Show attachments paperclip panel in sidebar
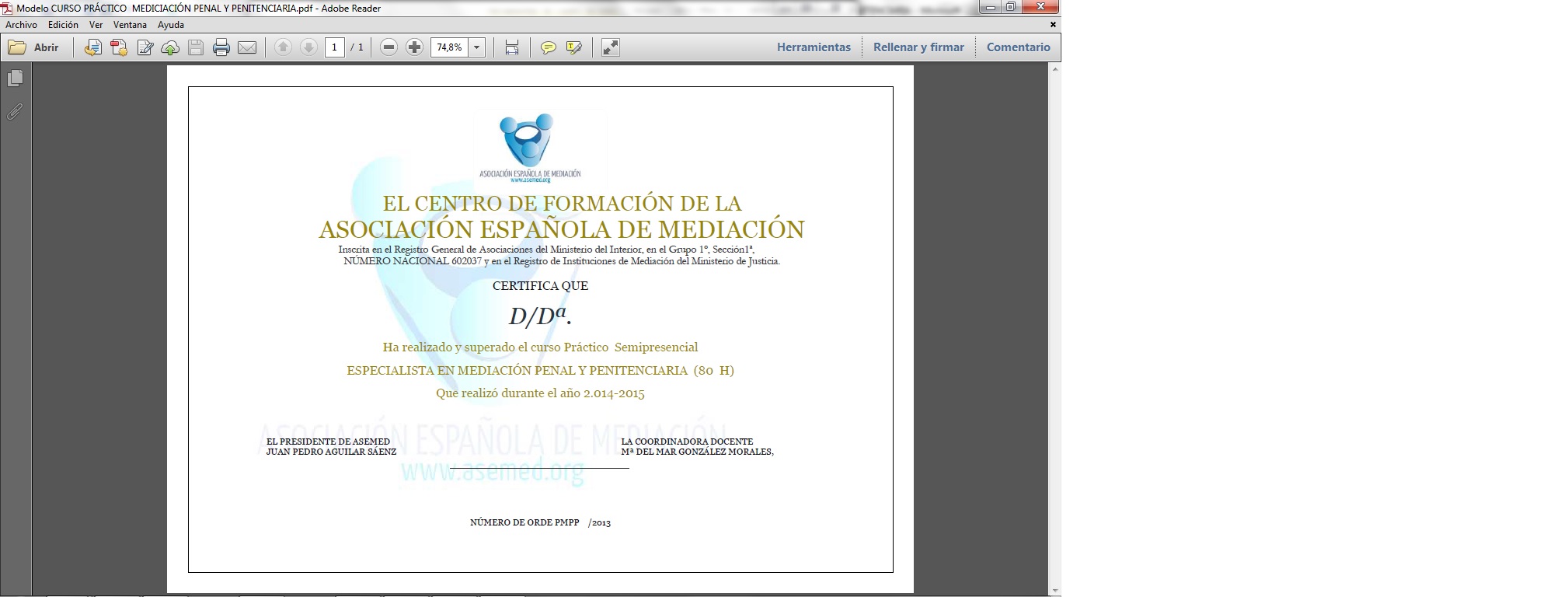 [15, 111]
